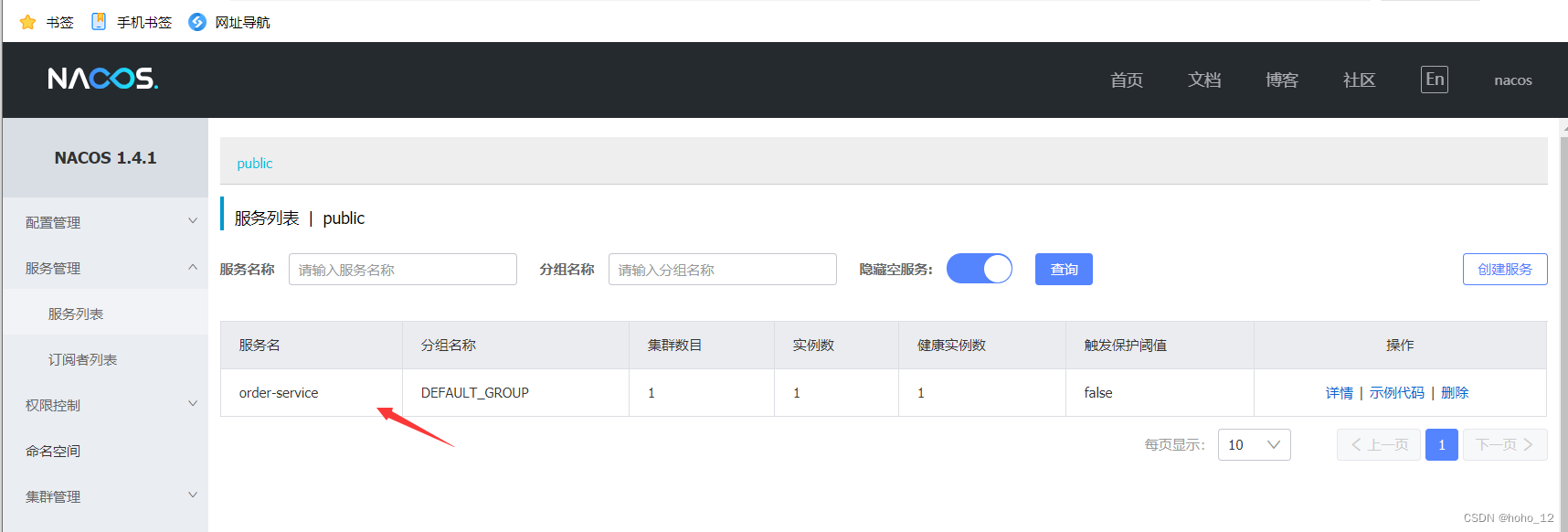
Task: Go to next page 下一页
Action: [1505, 445]
